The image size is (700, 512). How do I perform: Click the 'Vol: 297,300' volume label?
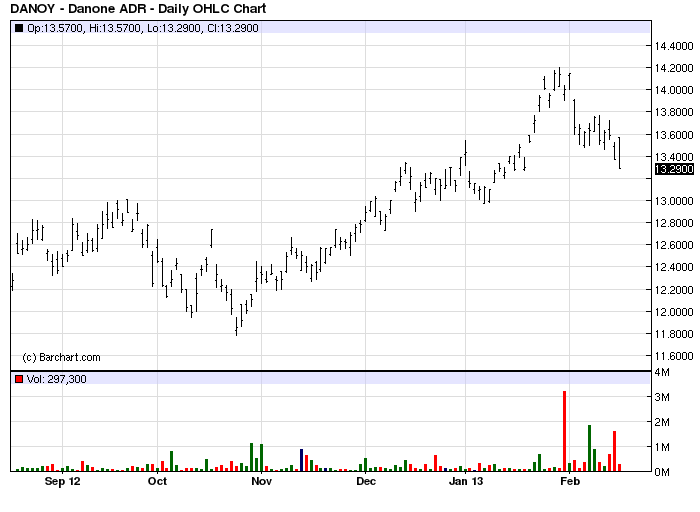[x=57, y=379]
